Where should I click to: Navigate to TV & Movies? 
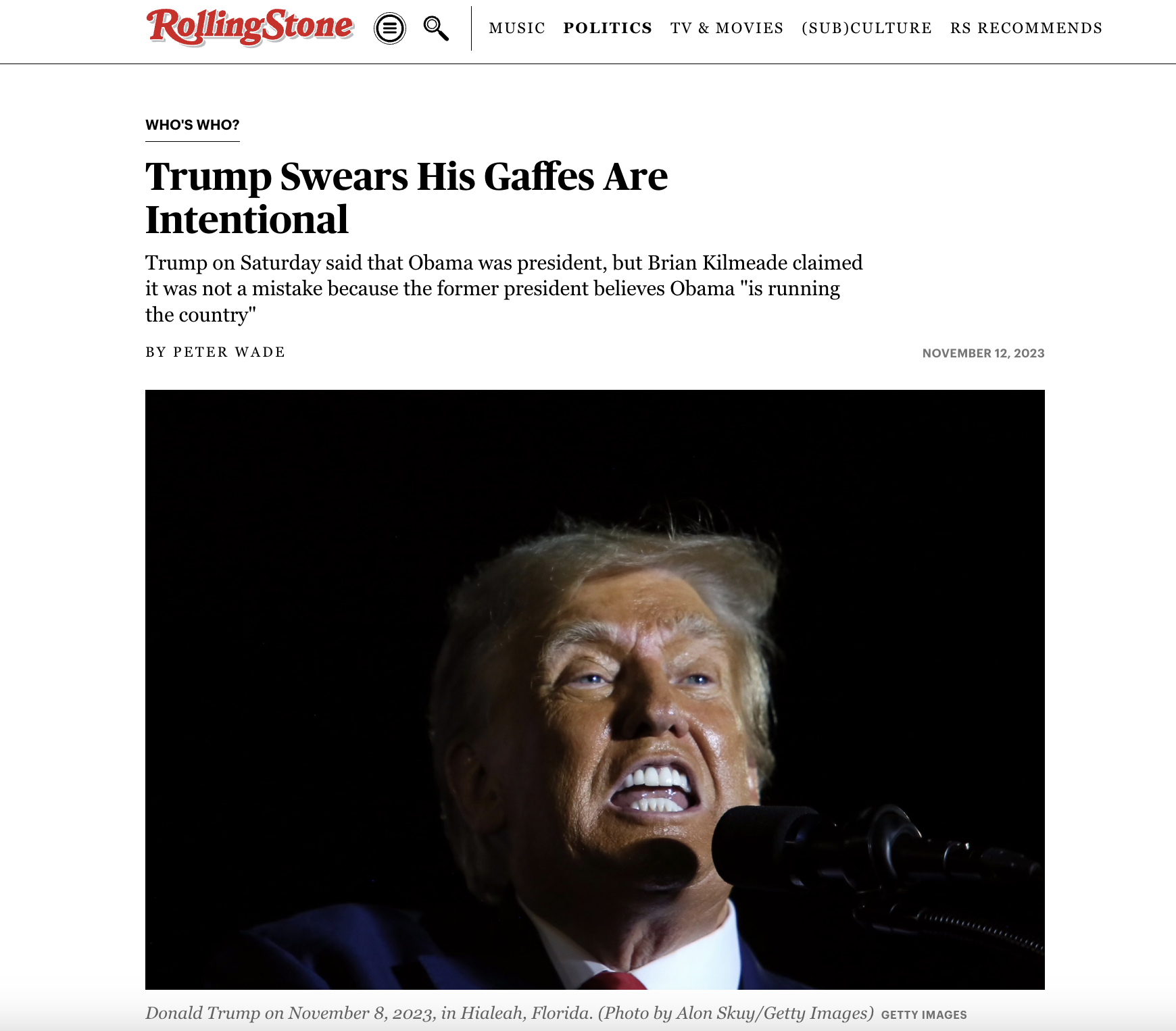(x=727, y=28)
